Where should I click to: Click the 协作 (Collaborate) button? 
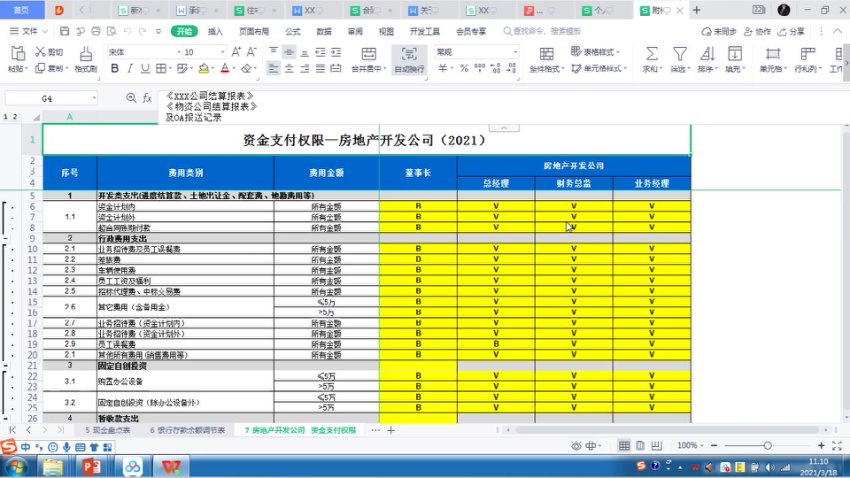[x=760, y=31]
